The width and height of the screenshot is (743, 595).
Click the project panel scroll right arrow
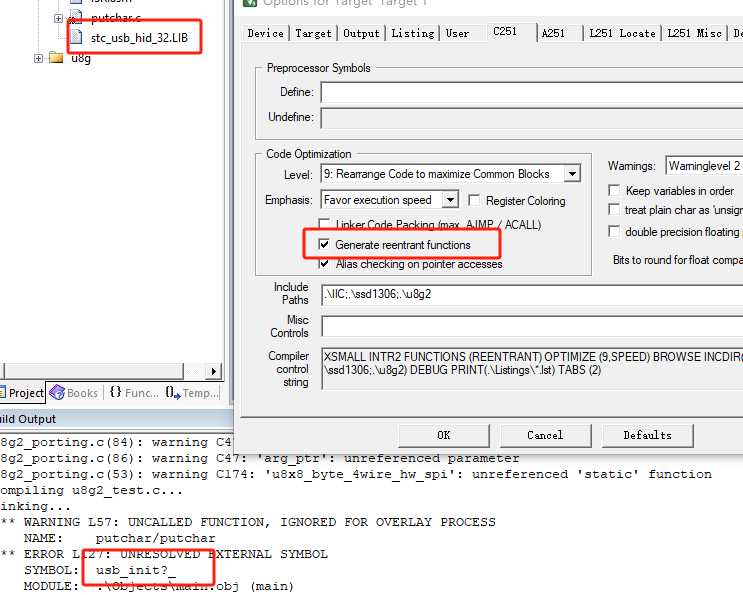213,371
